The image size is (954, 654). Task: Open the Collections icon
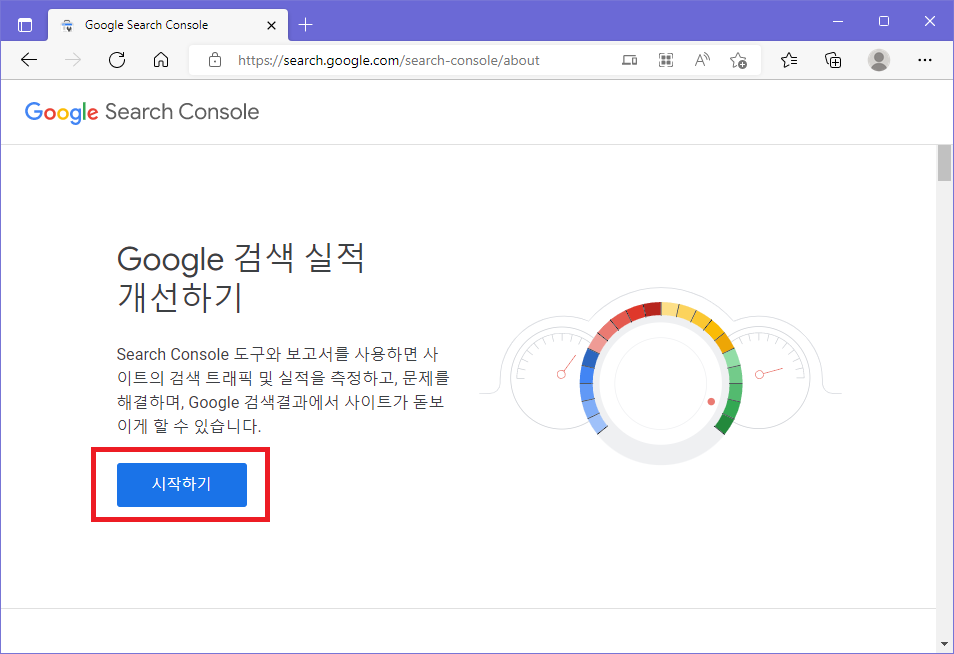[x=833, y=60]
